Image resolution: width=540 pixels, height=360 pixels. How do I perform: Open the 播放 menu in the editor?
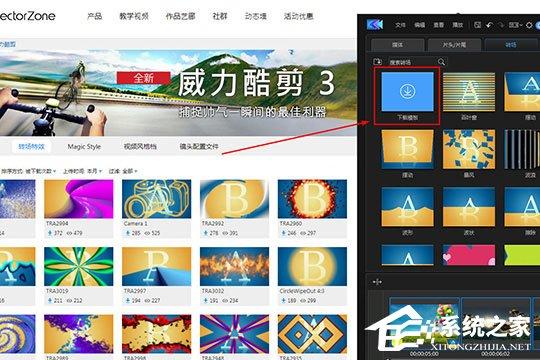(458, 25)
